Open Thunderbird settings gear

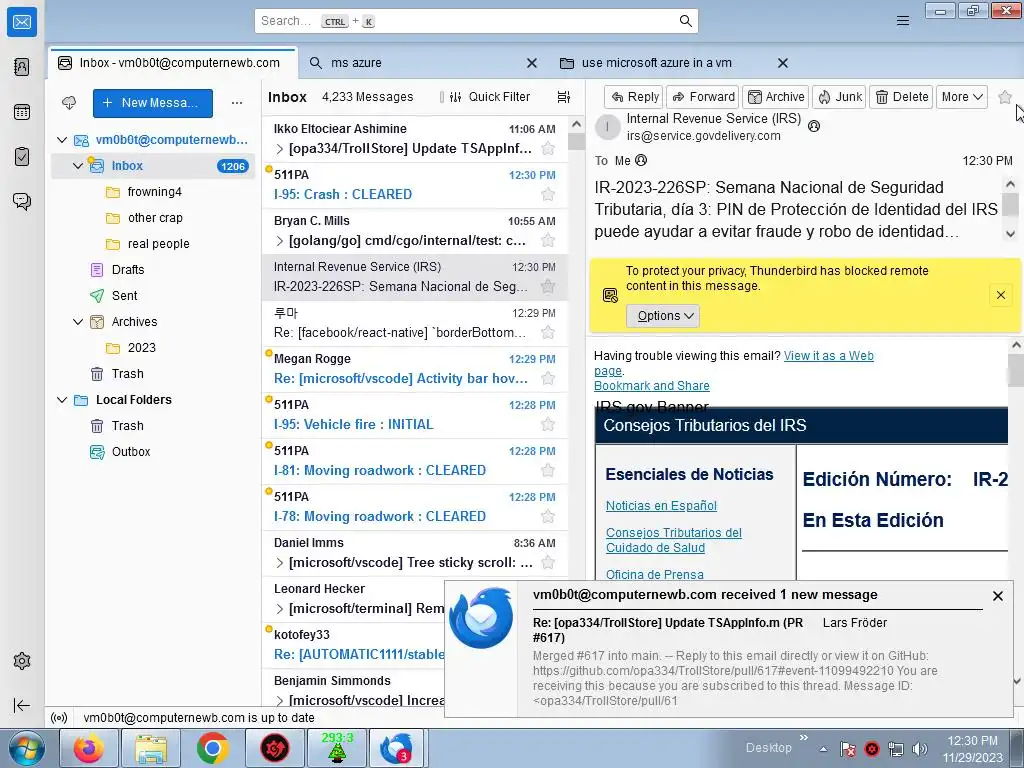(22, 661)
